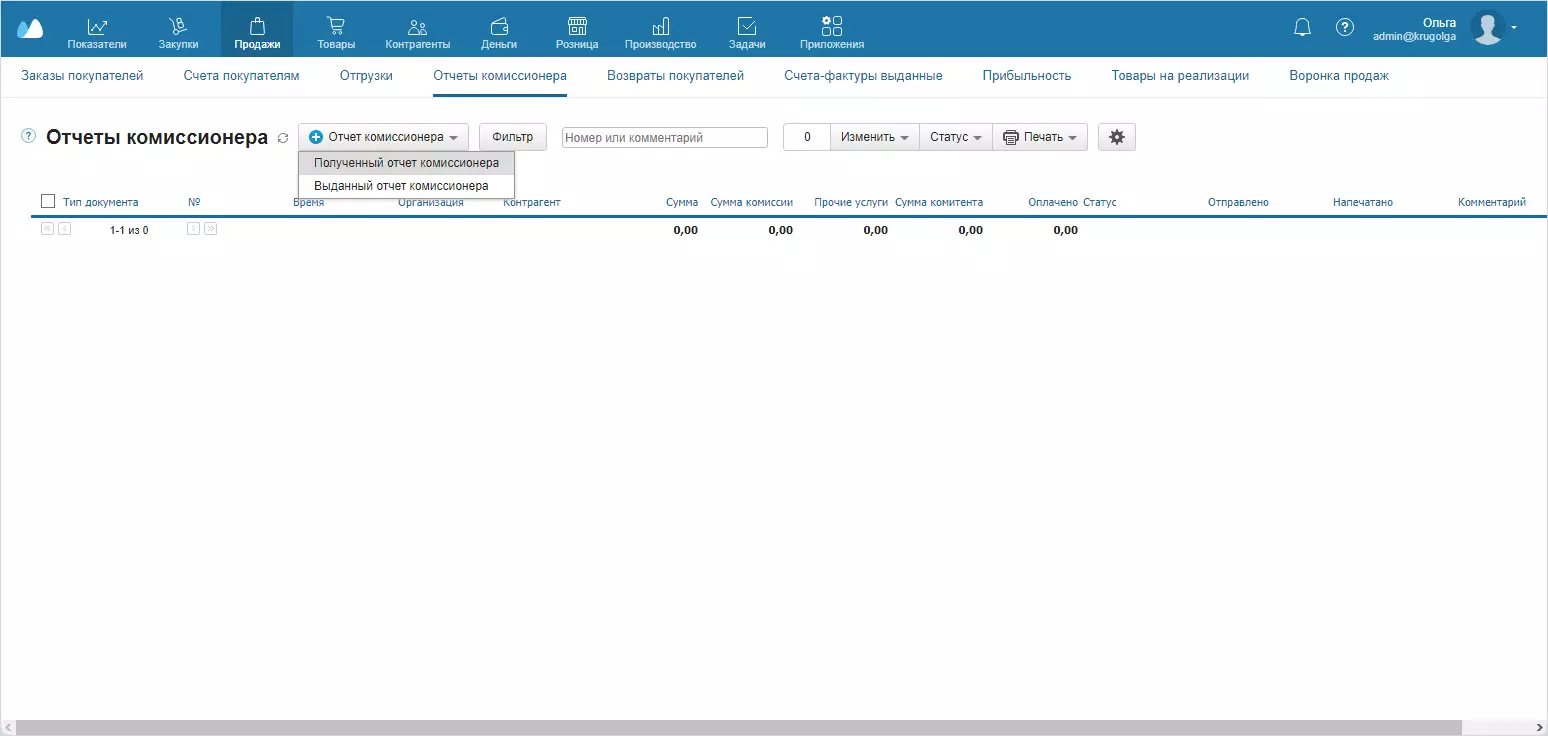
Task: Go to first page of list
Action: pyautogui.click(x=47, y=229)
